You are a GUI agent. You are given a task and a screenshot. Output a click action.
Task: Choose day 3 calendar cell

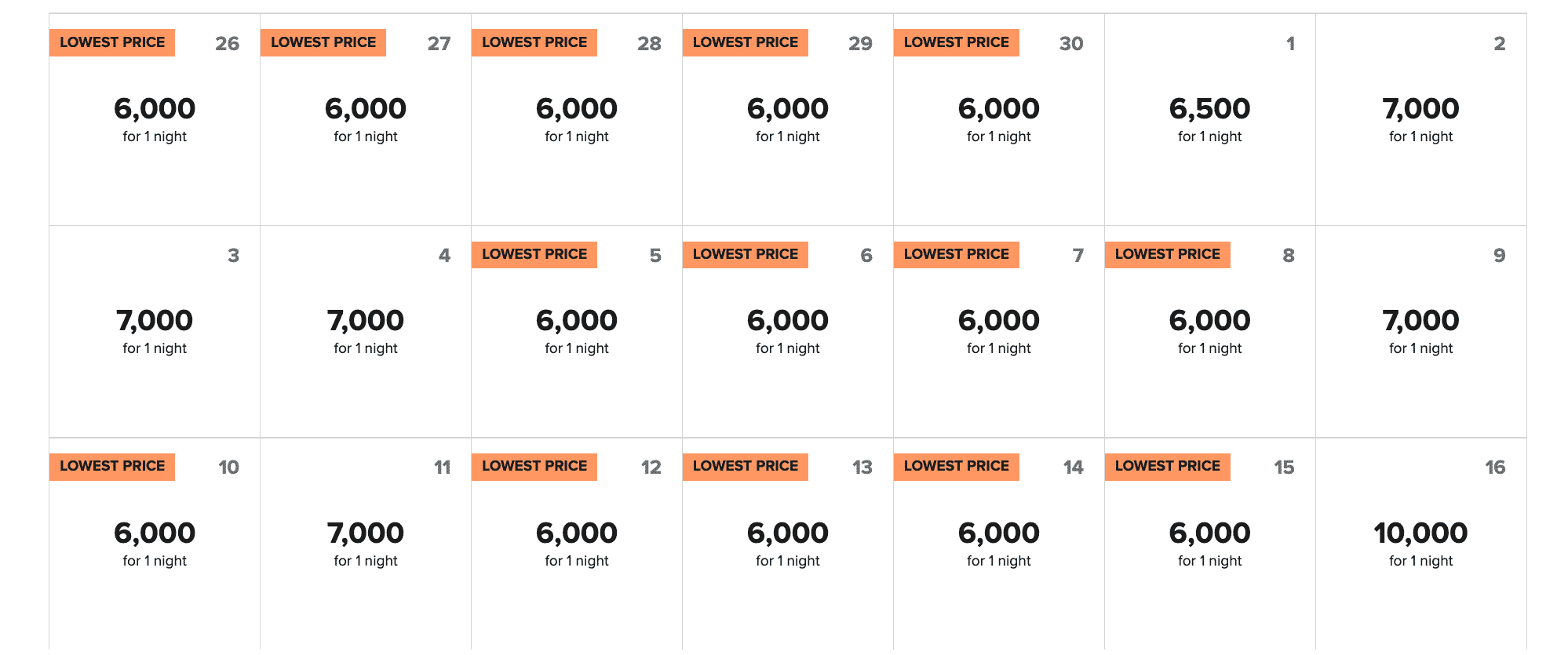pos(155,331)
